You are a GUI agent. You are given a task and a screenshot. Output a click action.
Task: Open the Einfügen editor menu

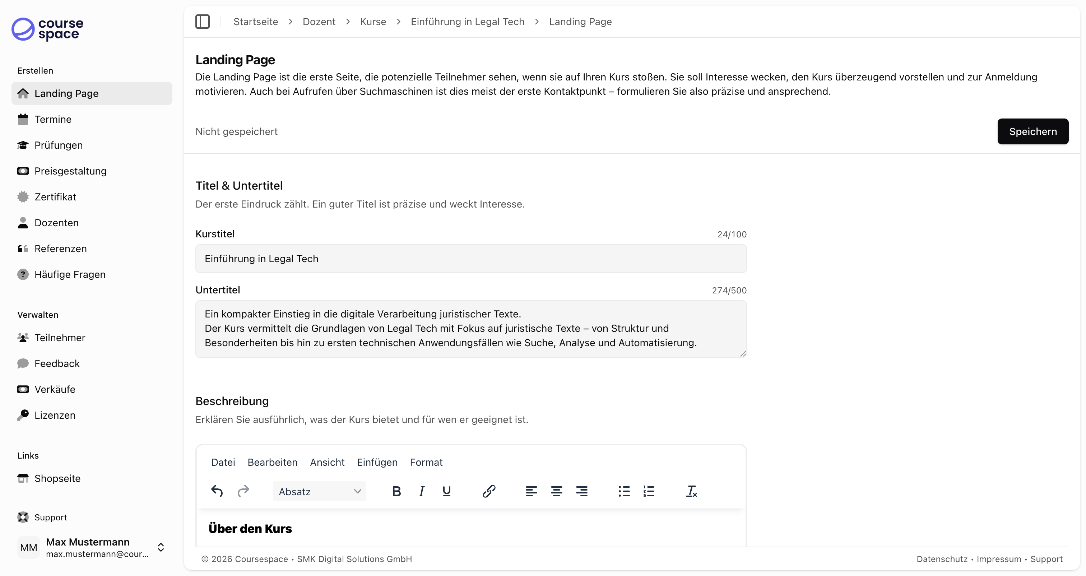377,462
